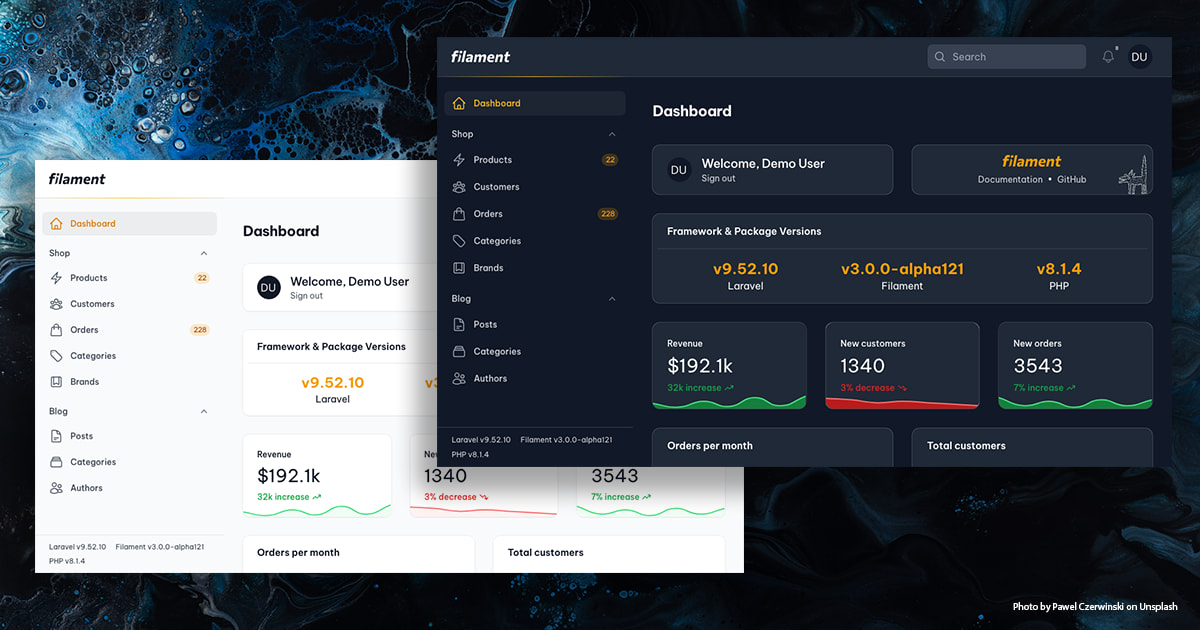
Task: Click the shop Categories tag icon in light window
Action: point(56,356)
